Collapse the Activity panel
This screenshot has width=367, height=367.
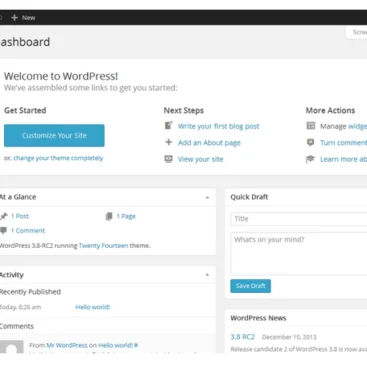(207, 275)
